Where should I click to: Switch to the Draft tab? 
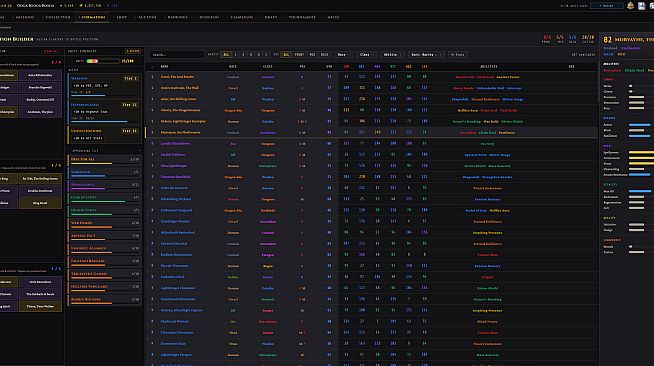[x=271, y=17]
